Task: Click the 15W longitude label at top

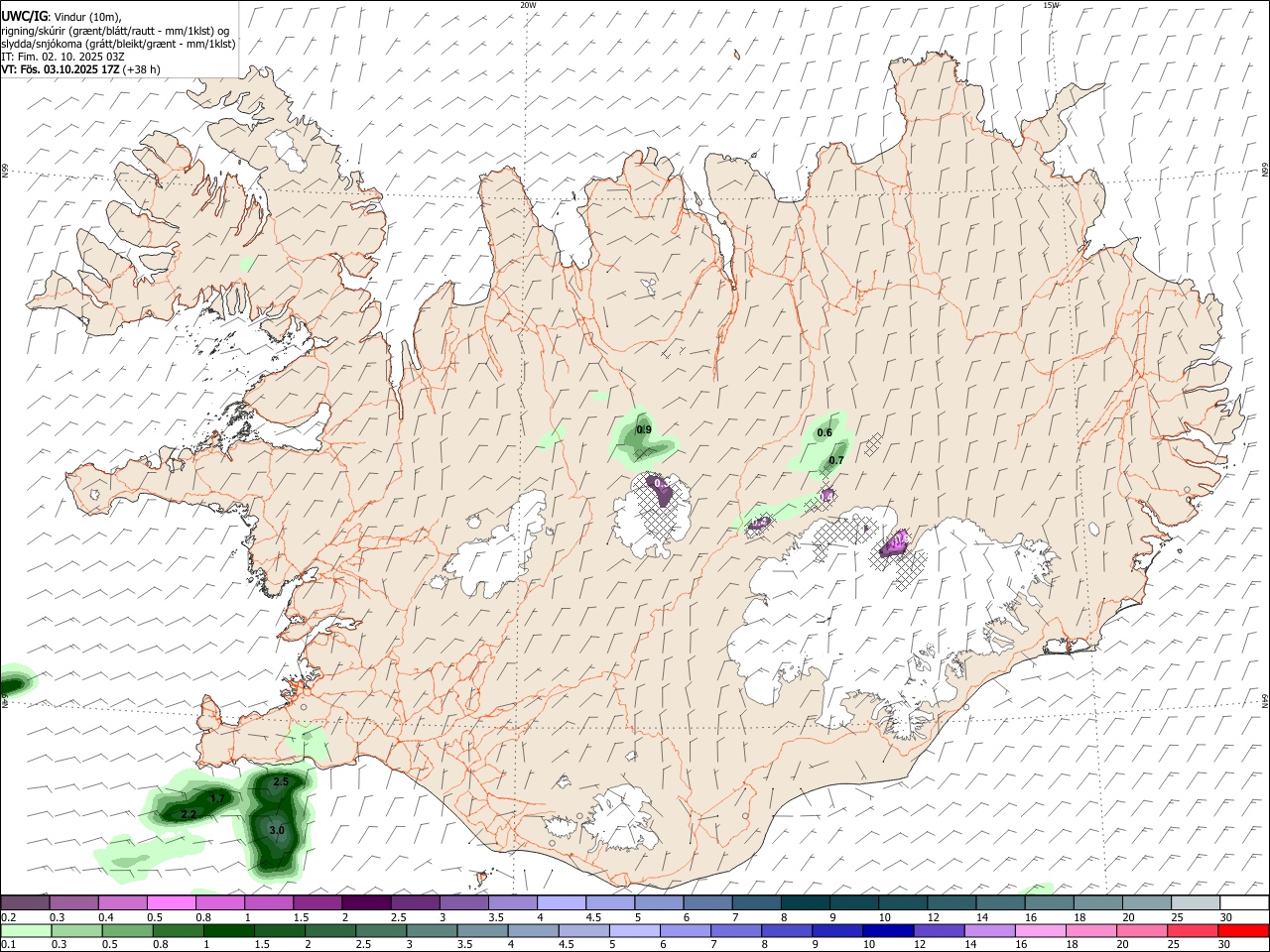Action: pos(1051,5)
